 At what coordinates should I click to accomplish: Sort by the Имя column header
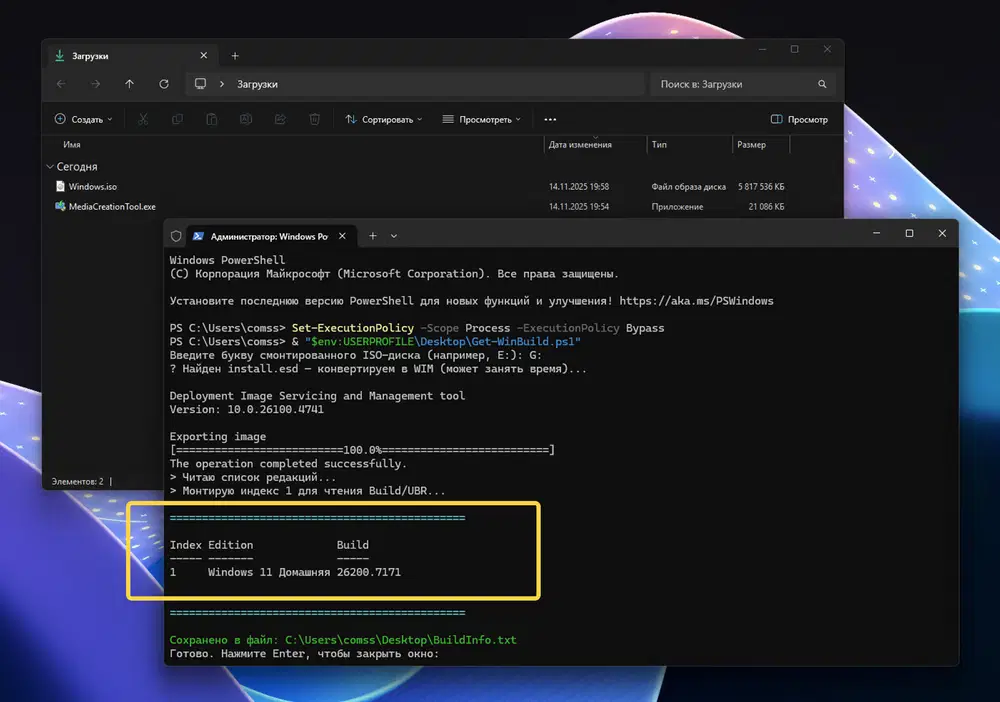pos(71,145)
